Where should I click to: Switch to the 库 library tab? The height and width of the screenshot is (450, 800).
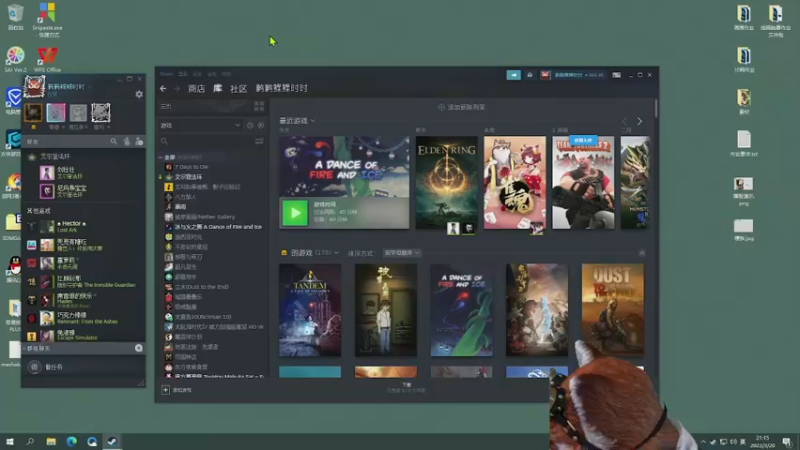pos(217,88)
